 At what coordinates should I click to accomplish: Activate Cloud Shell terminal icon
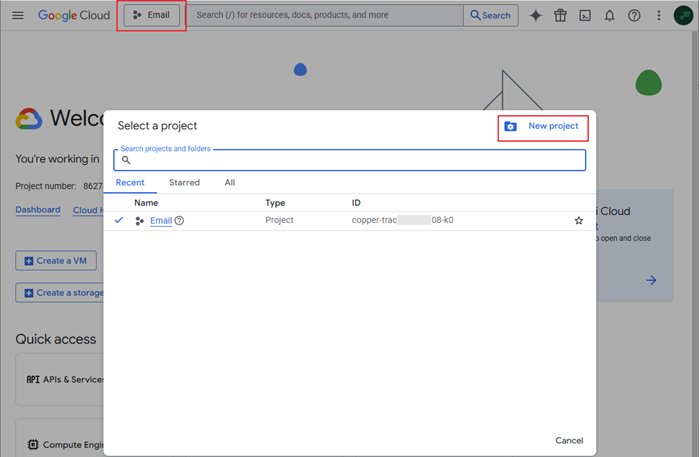click(x=585, y=16)
